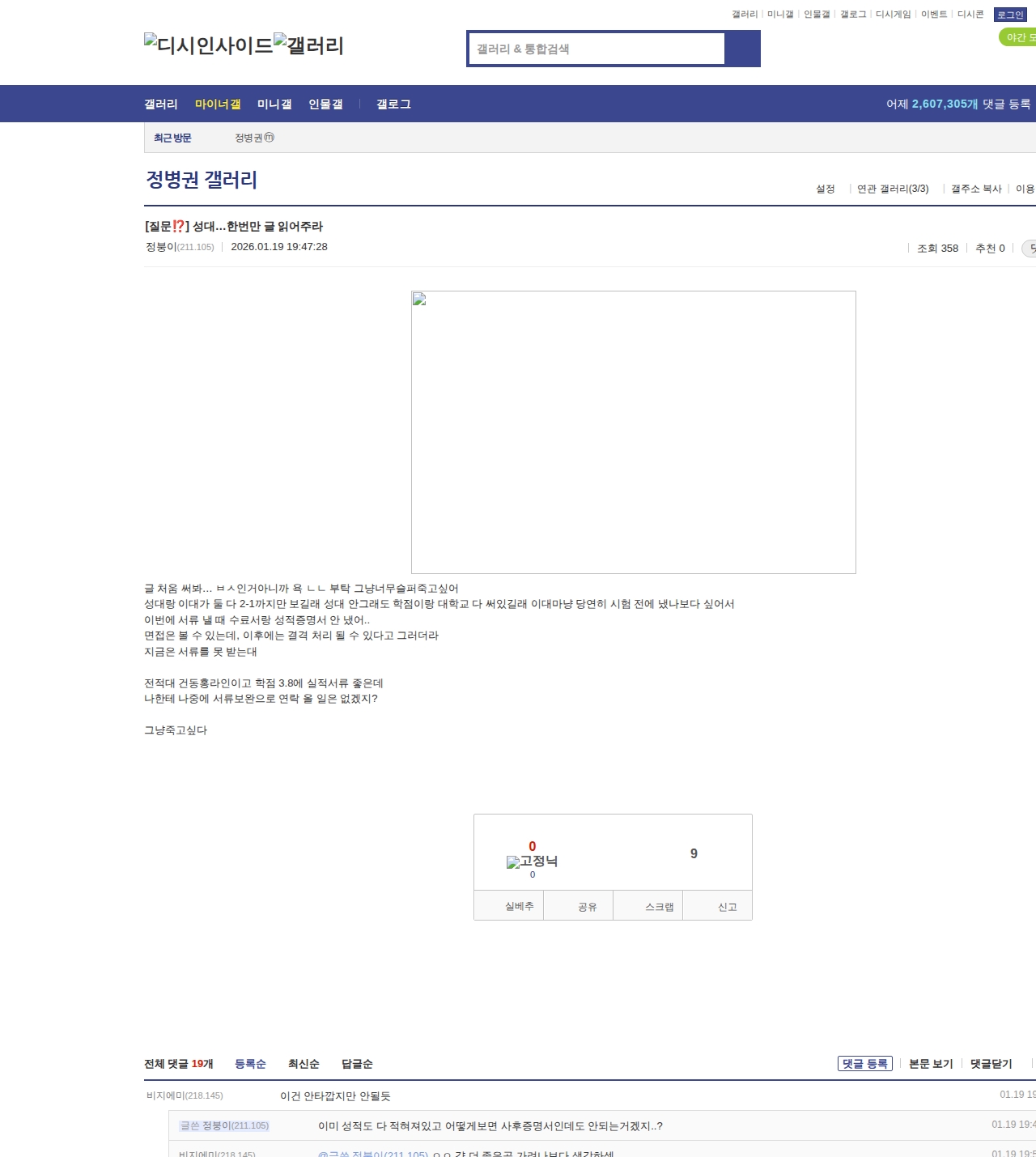Focus the 갤러리 & 통합검색 search field
The width and height of the screenshot is (1036, 1157).
tap(597, 49)
